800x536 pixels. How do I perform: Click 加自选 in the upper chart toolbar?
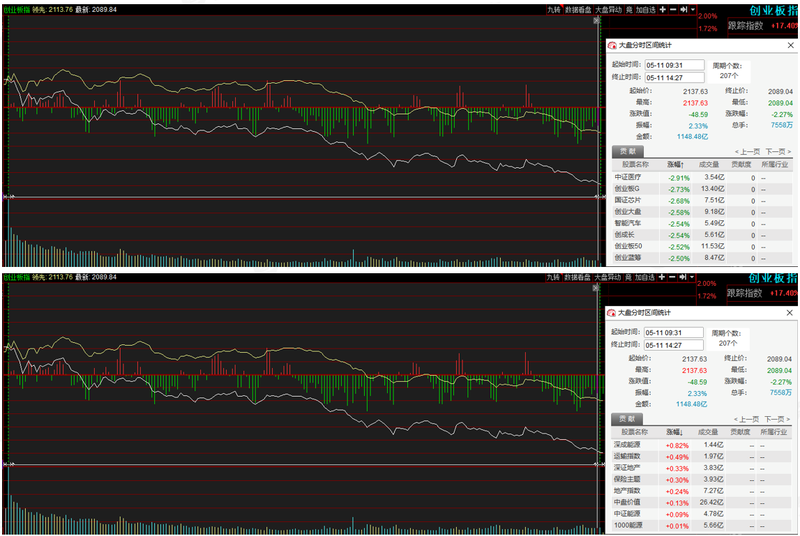pos(645,10)
